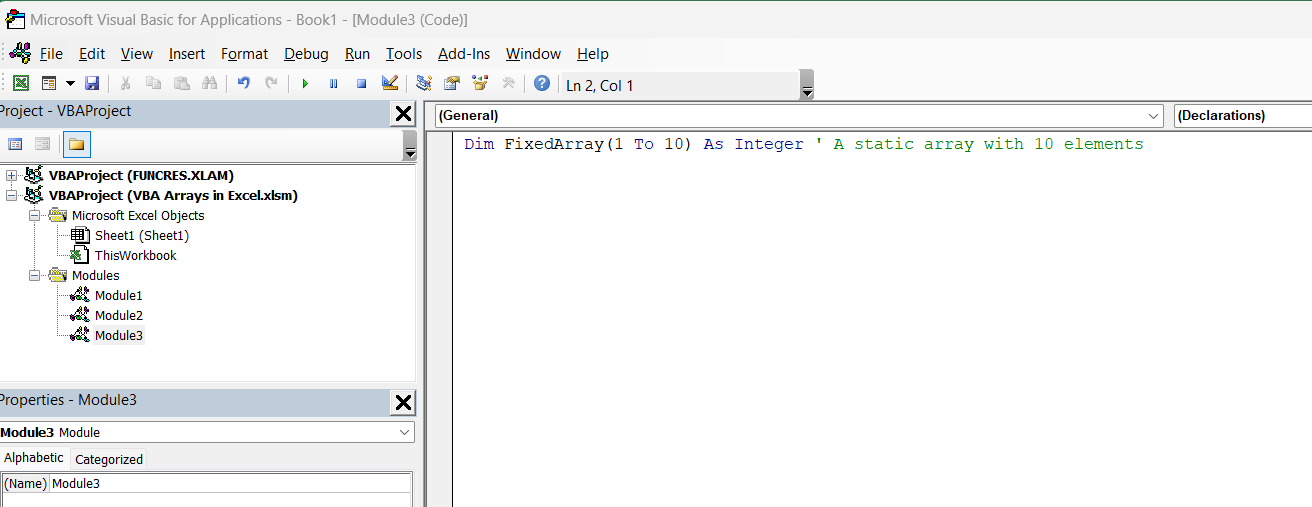
Task: Select Module2 in project tree
Action: (x=119, y=316)
